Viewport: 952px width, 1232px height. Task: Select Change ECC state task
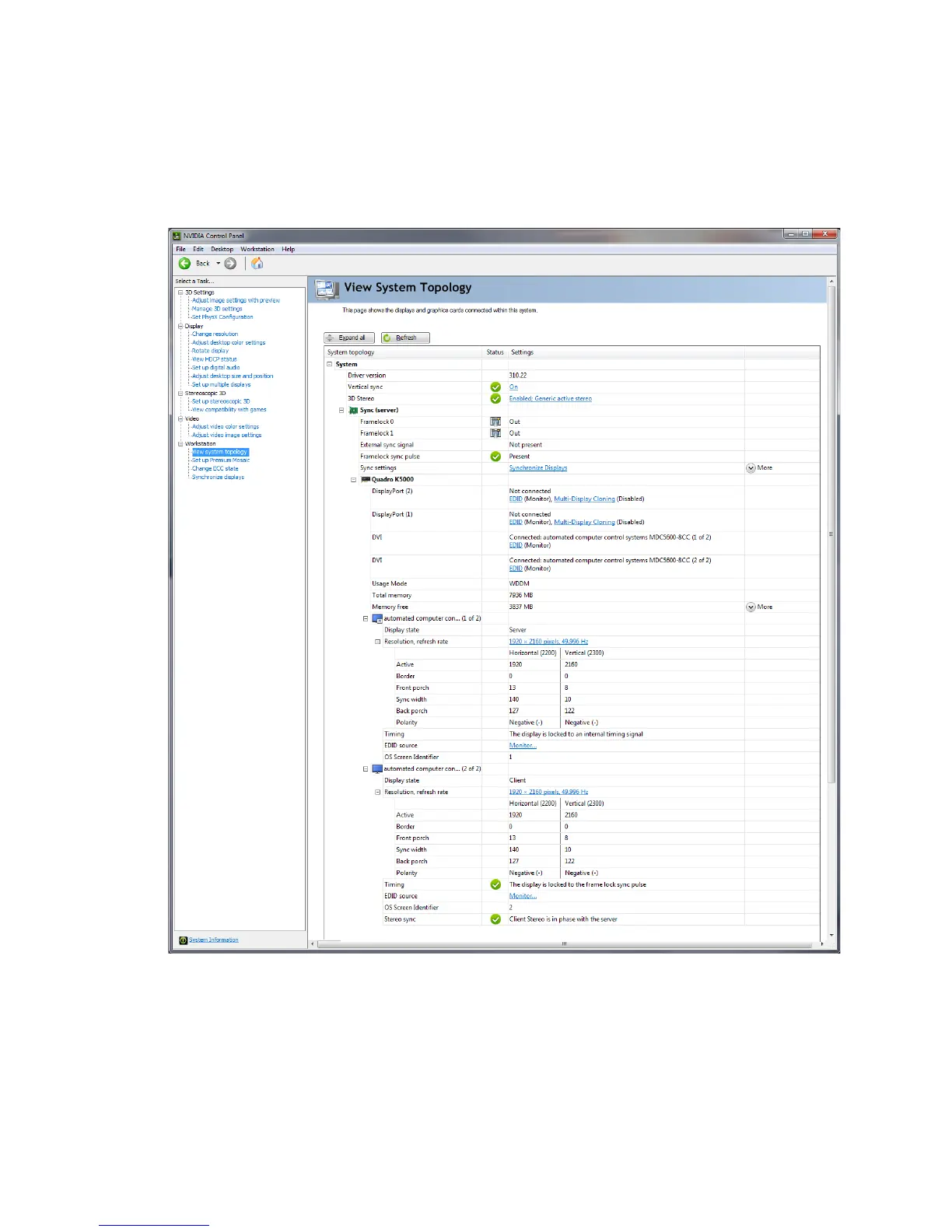pos(215,469)
